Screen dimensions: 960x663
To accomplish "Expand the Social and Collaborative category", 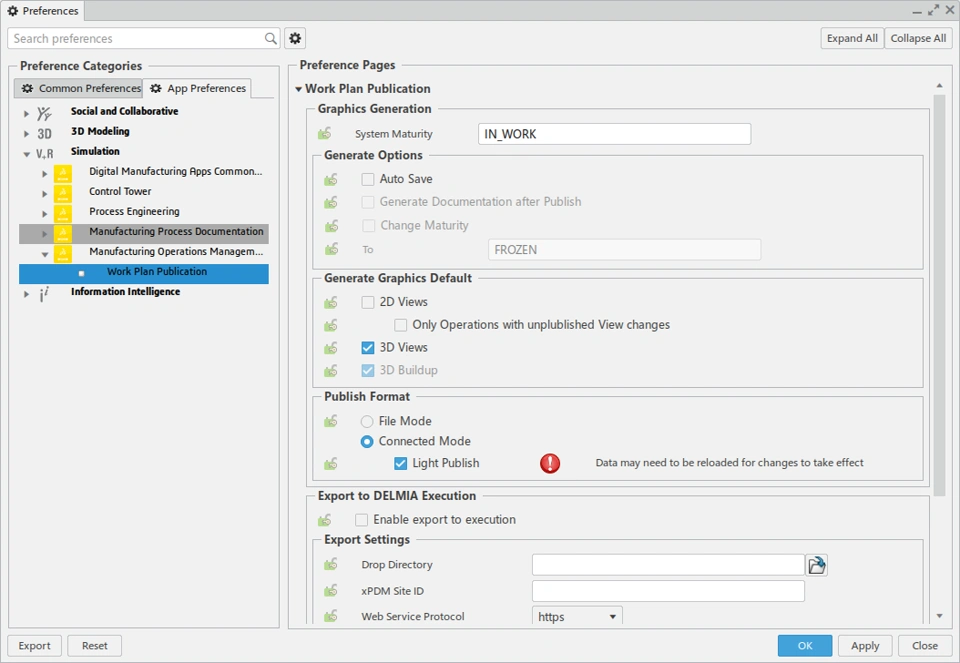I will click(27, 113).
